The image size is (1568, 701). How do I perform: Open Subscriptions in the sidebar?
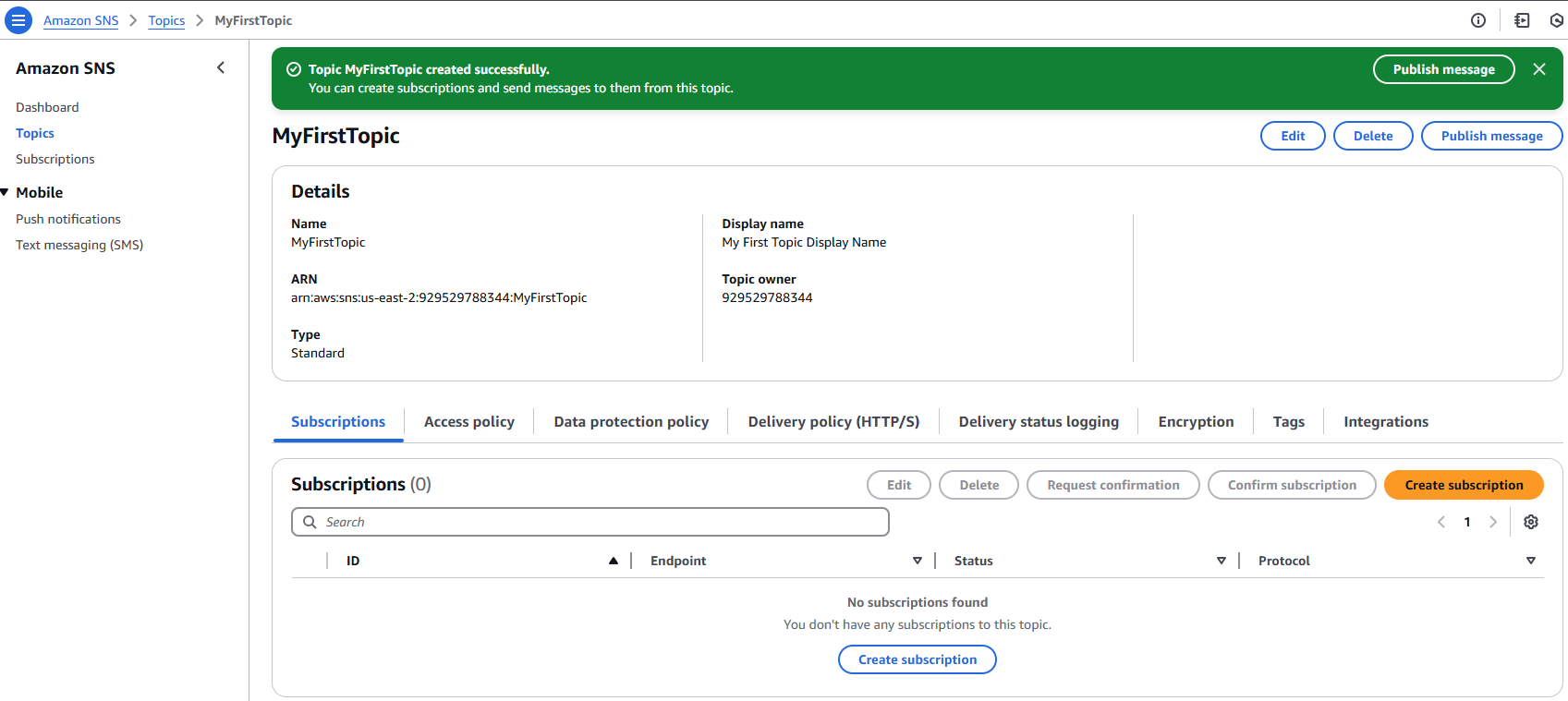[x=55, y=159]
